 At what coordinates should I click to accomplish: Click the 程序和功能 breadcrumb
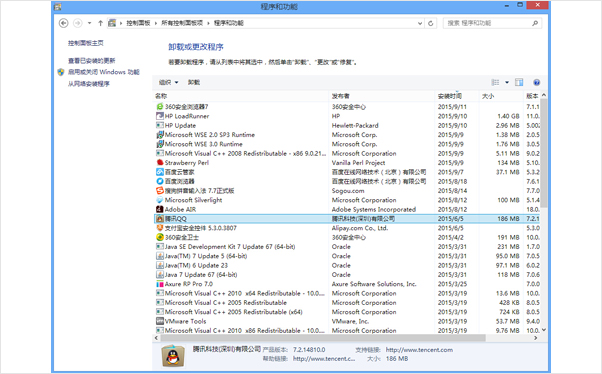(228, 23)
